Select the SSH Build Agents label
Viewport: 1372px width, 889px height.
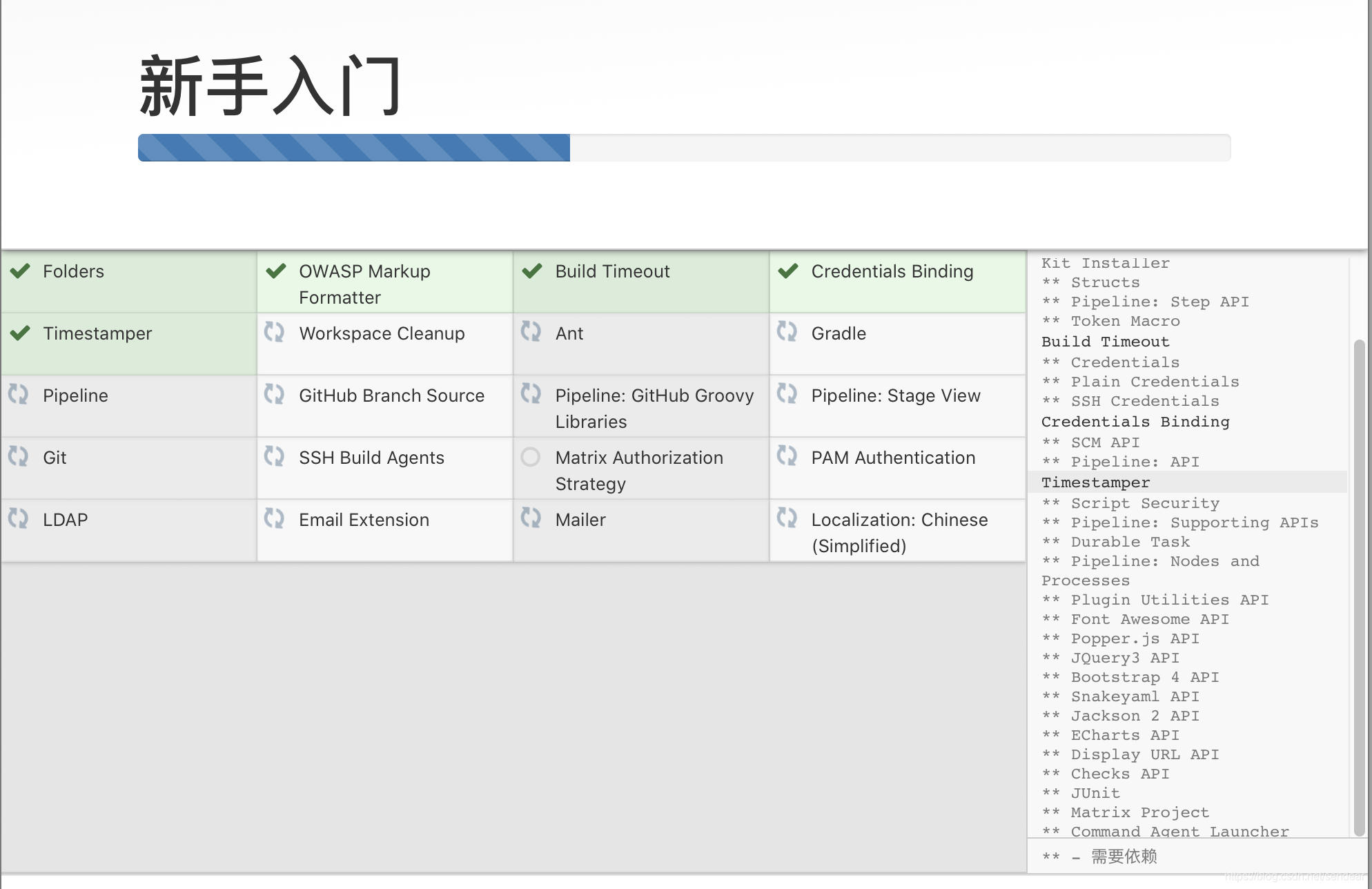tap(371, 458)
